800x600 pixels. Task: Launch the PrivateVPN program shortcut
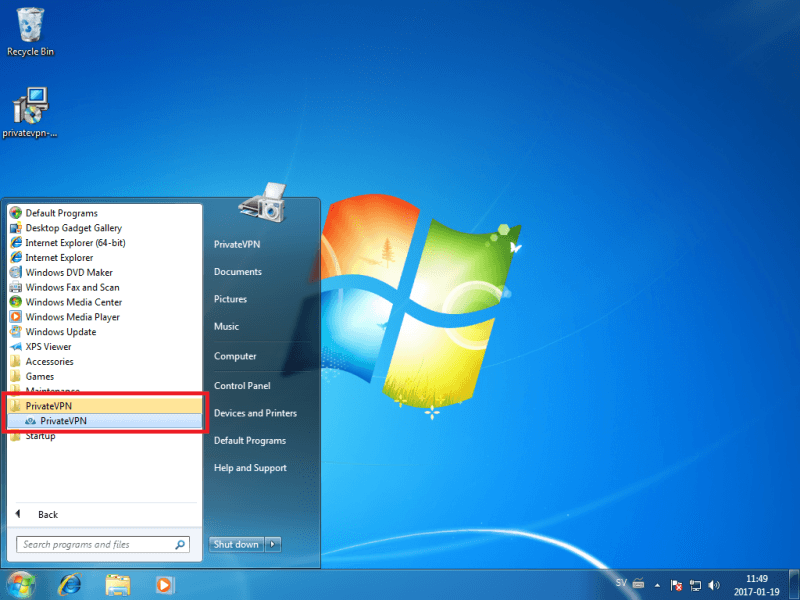63,421
